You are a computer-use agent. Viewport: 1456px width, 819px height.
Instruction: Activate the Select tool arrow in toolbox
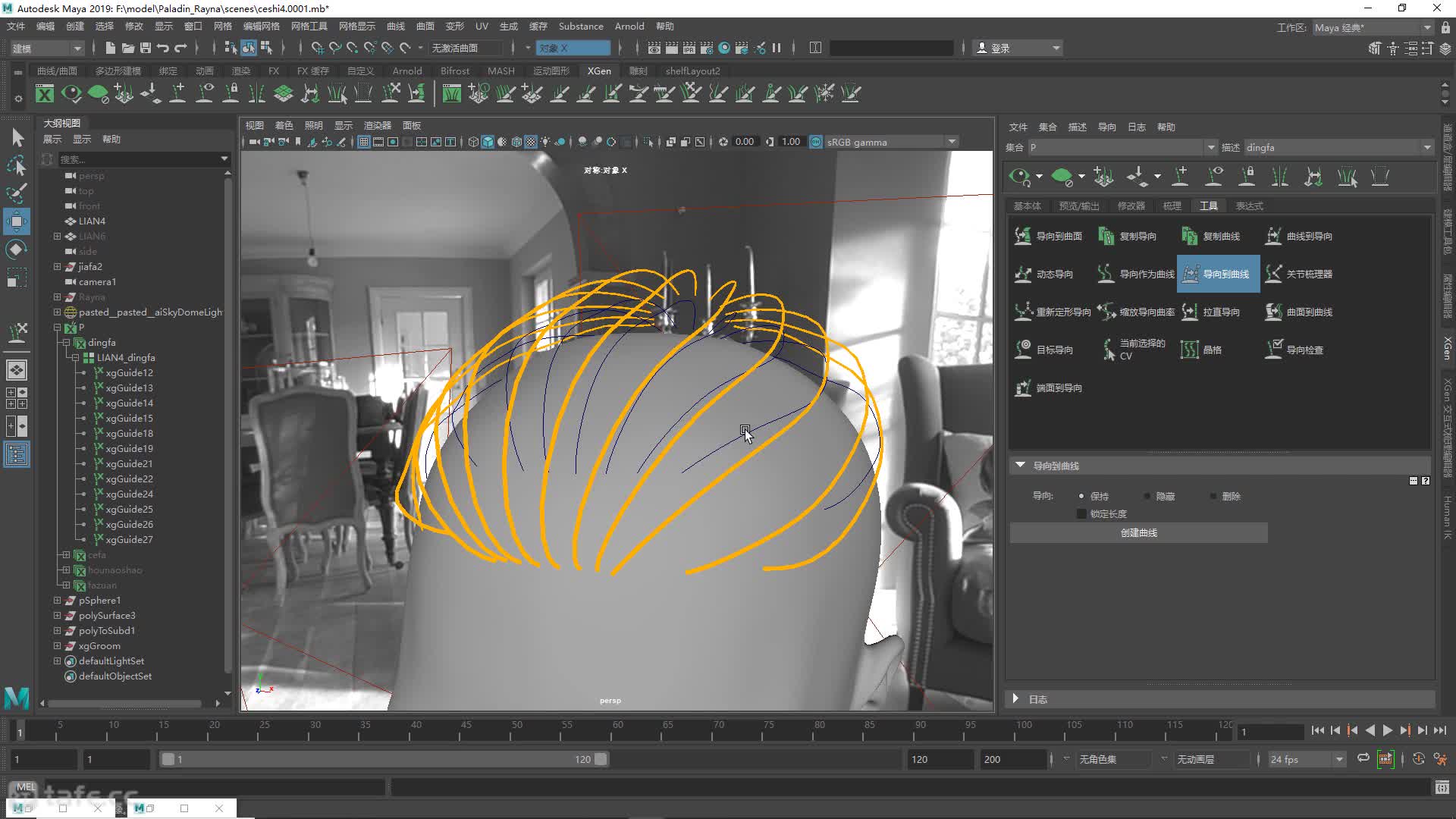click(x=17, y=137)
